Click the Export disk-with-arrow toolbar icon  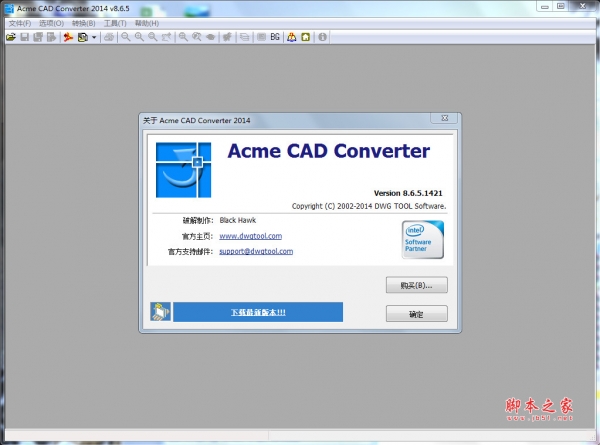coord(51,37)
